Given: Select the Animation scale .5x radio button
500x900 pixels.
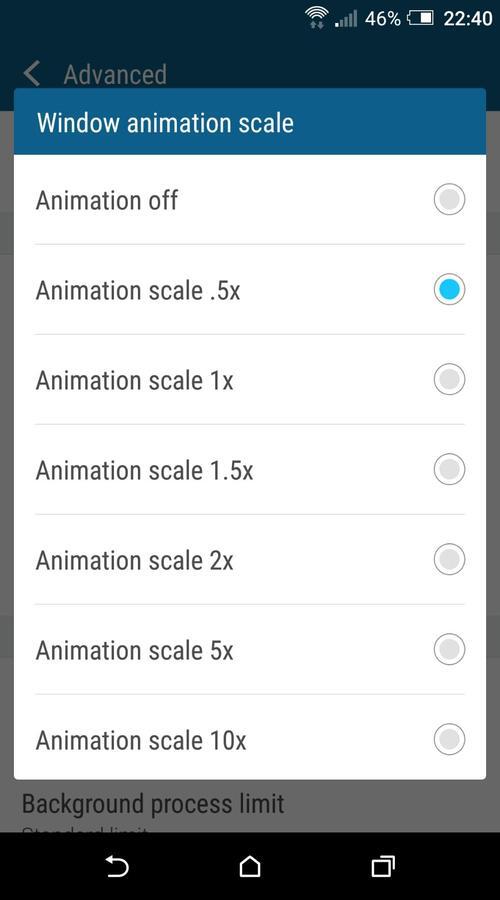Looking at the screenshot, I should point(449,289).
